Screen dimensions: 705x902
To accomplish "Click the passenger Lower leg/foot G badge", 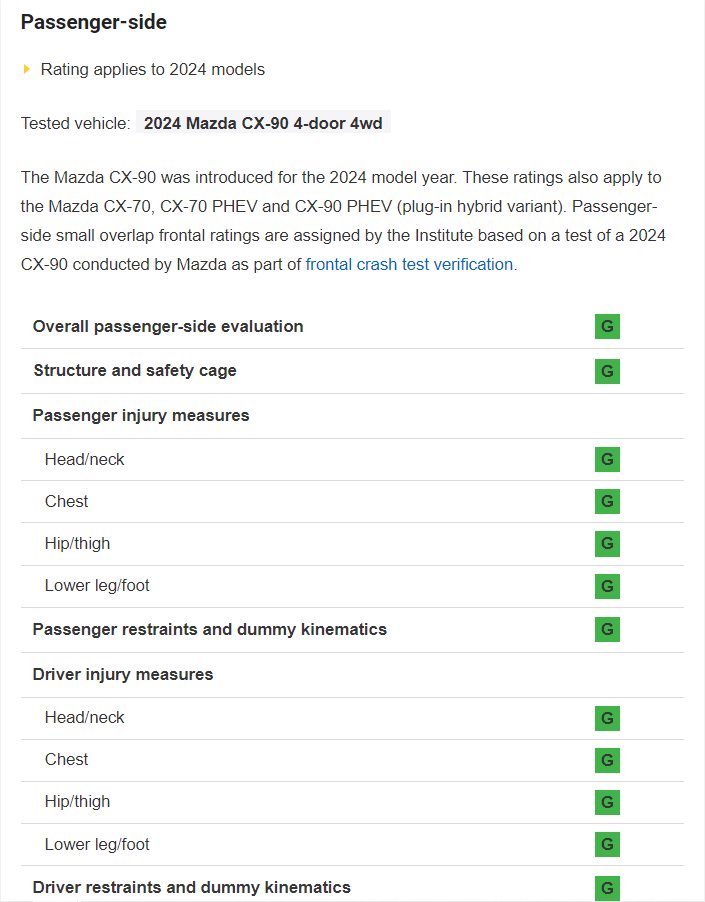I will coord(607,586).
